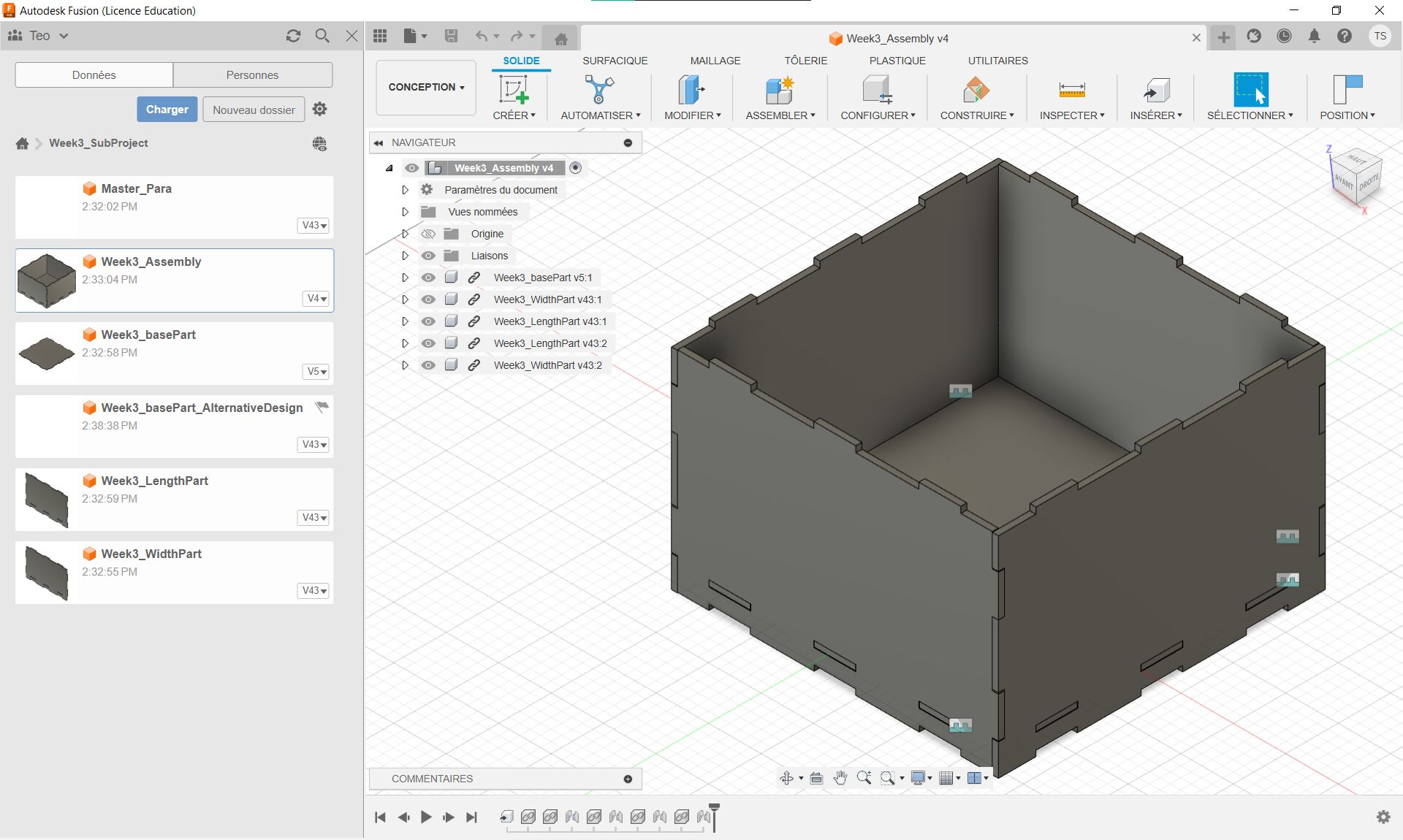Image resolution: width=1403 pixels, height=840 pixels.
Task: Click the Créer sketch icon
Action: coord(514,90)
